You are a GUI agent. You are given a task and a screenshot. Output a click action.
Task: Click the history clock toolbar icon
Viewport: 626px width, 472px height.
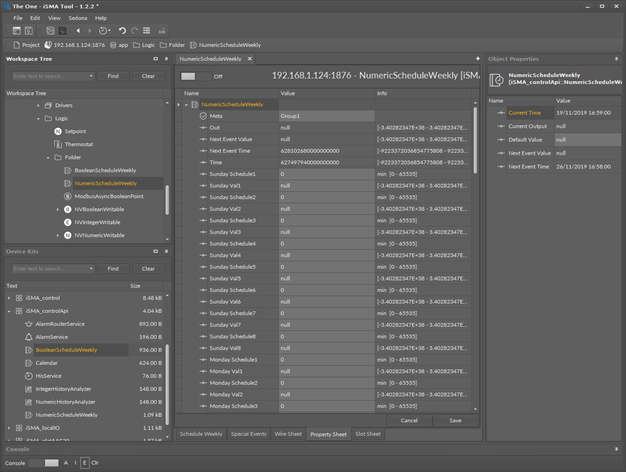pos(102,31)
